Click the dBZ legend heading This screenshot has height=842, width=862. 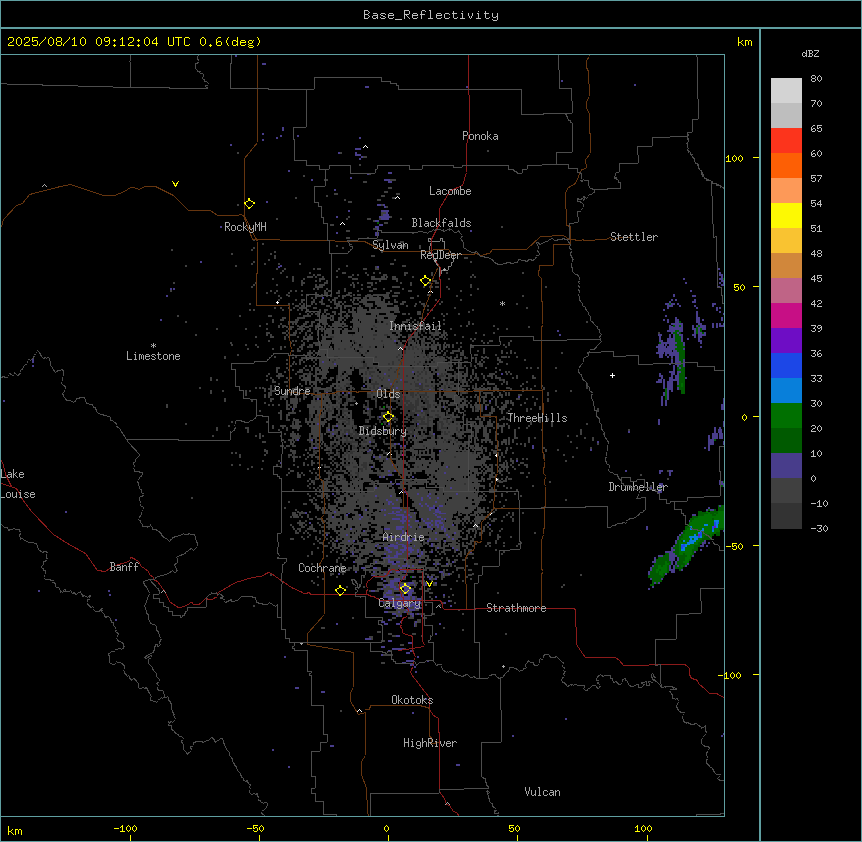(x=810, y=54)
